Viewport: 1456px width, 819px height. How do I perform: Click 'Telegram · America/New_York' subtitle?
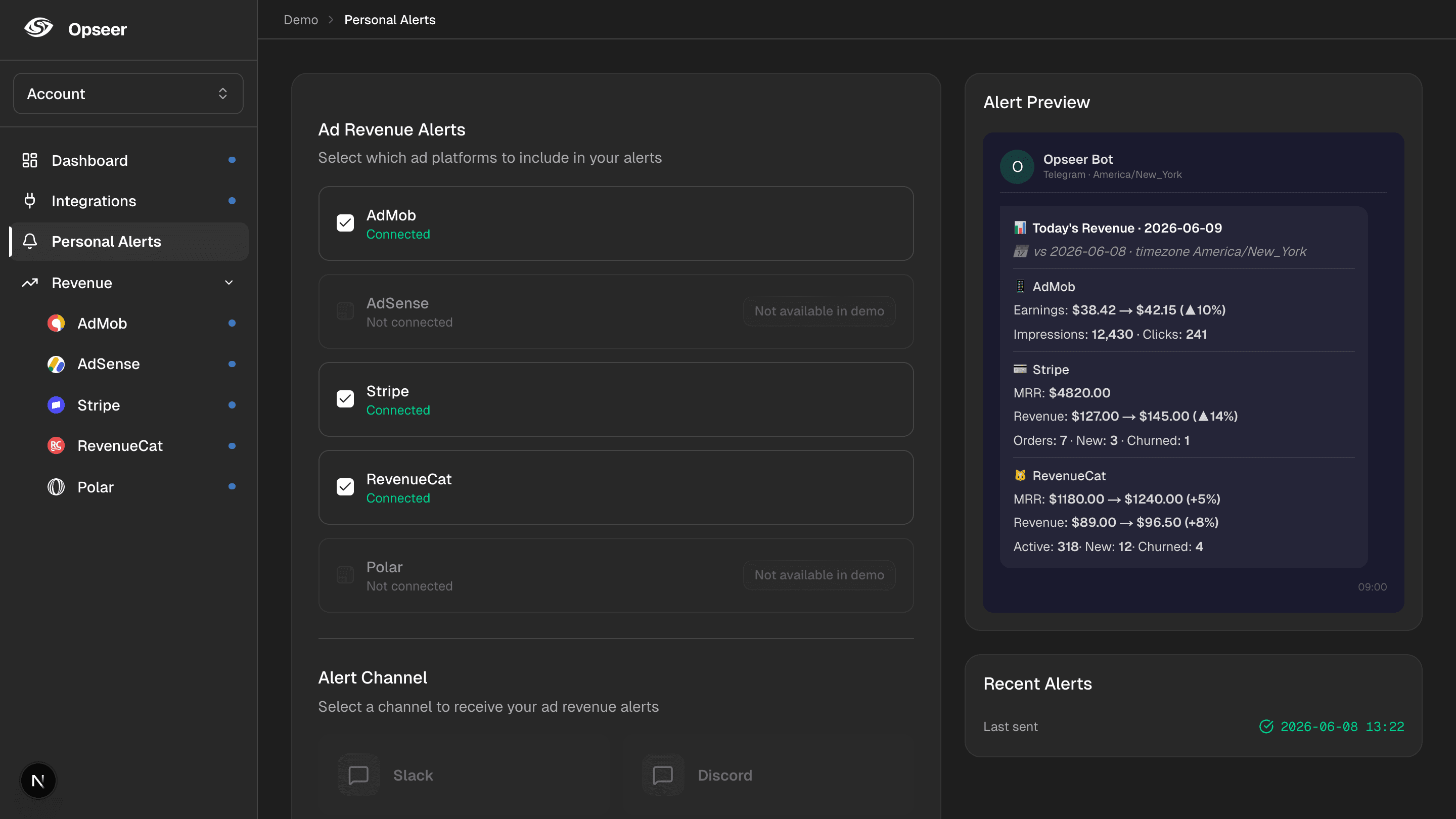coord(1112,174)
